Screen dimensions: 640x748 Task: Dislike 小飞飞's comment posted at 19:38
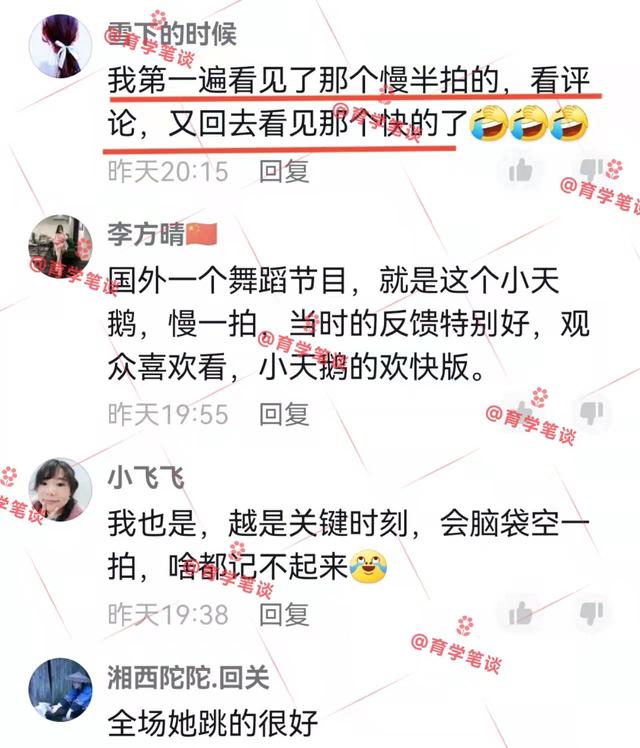coord(592,613)
